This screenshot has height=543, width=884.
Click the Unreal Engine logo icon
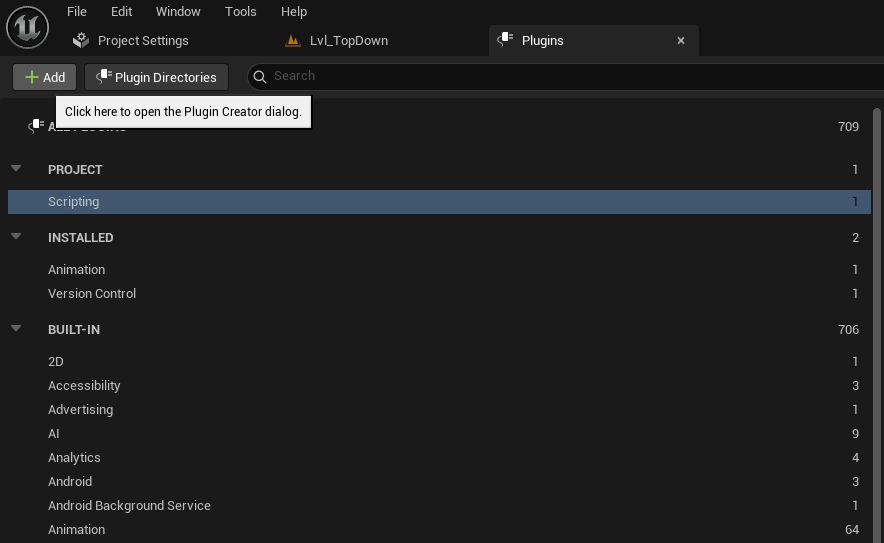pyautogui.click(x=27, y=26)
